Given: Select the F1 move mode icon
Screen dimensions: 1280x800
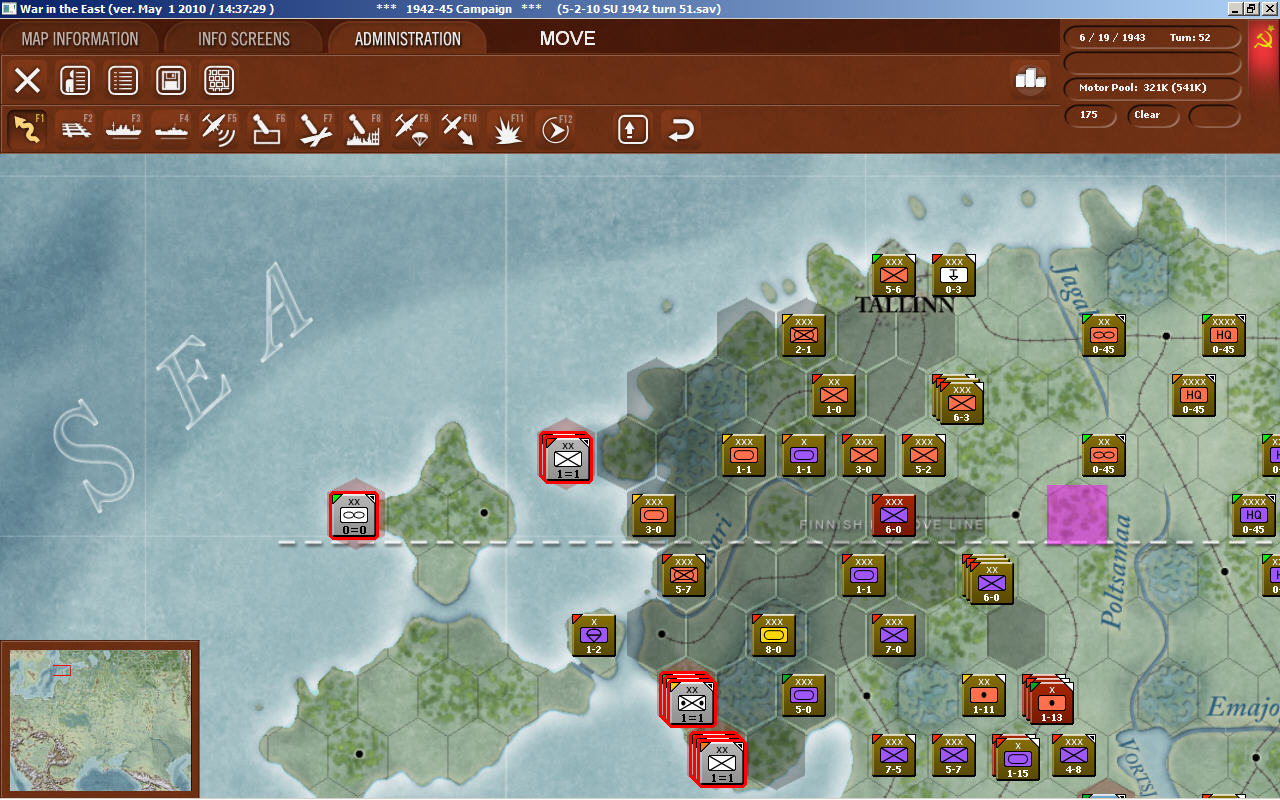Looking at the screenshot, I should point(27,130).
